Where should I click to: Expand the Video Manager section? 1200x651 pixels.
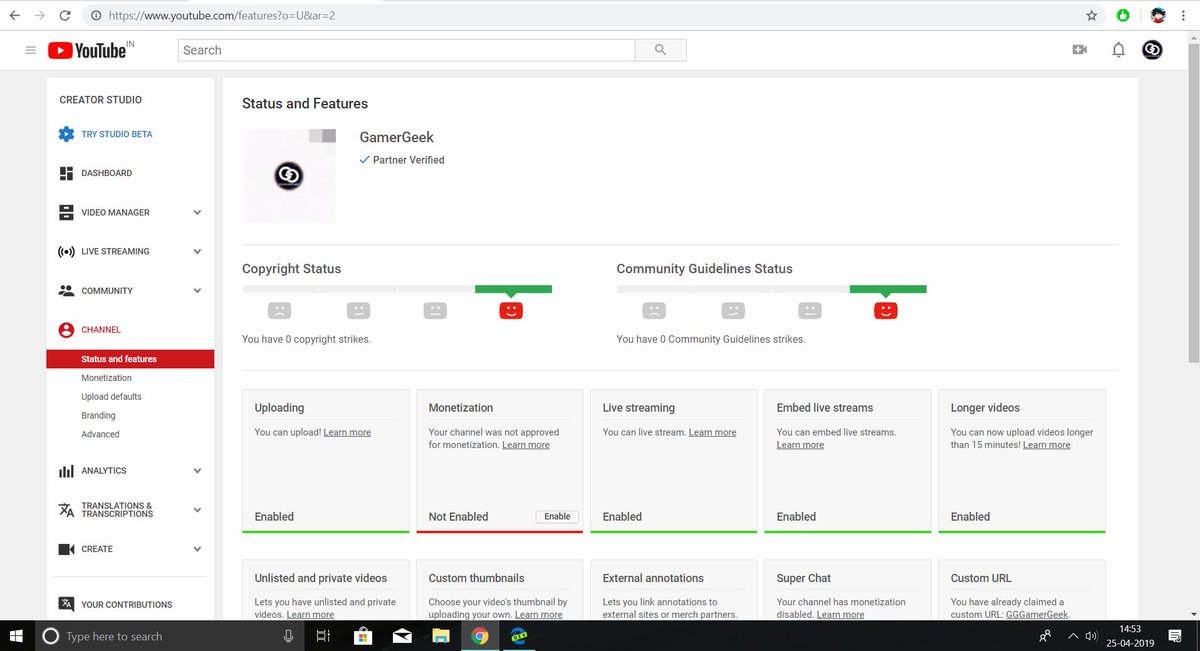tap(197, 212)
